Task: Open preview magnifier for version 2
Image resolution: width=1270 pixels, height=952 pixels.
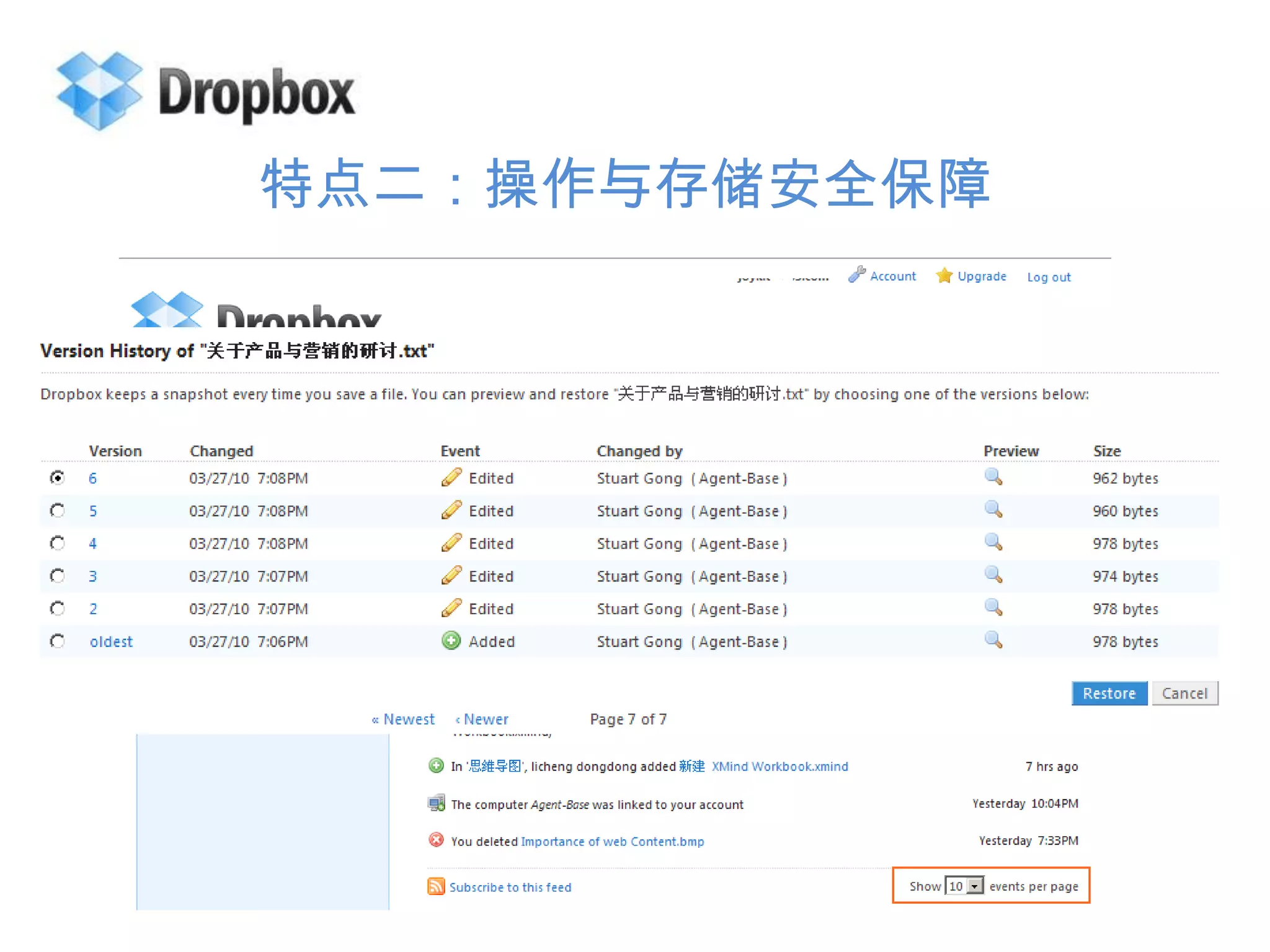Action: [993, 607]
